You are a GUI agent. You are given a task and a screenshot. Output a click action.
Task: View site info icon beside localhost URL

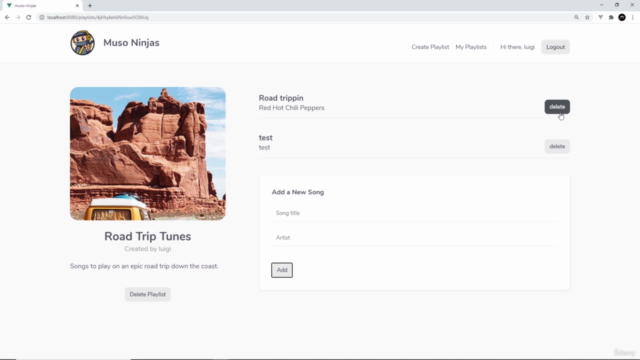point(42,18)
